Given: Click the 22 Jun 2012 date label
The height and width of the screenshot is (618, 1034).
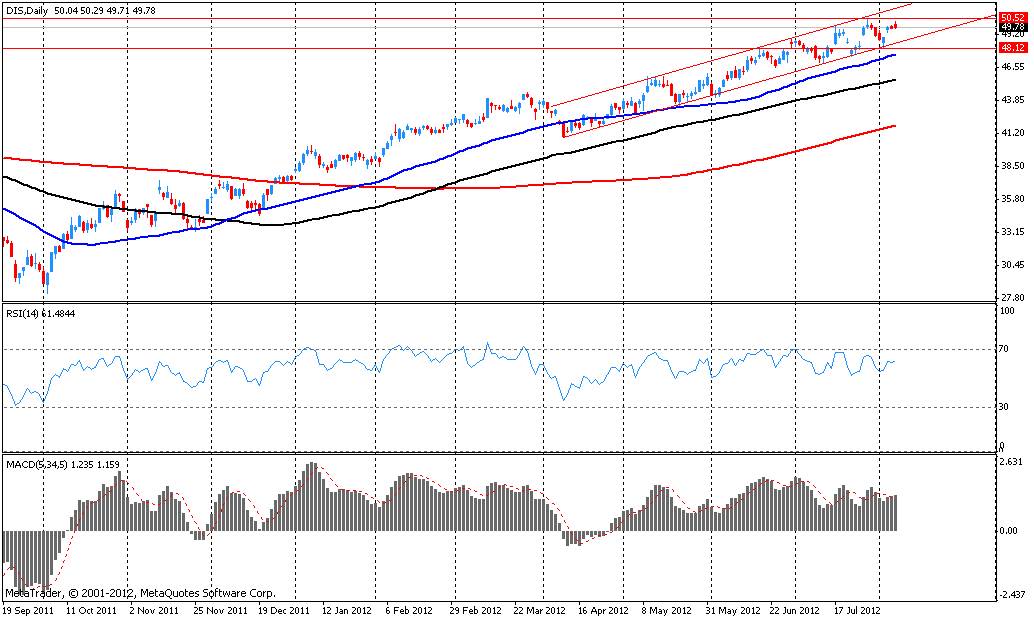Looking at the screenshot, I should 795,610.
